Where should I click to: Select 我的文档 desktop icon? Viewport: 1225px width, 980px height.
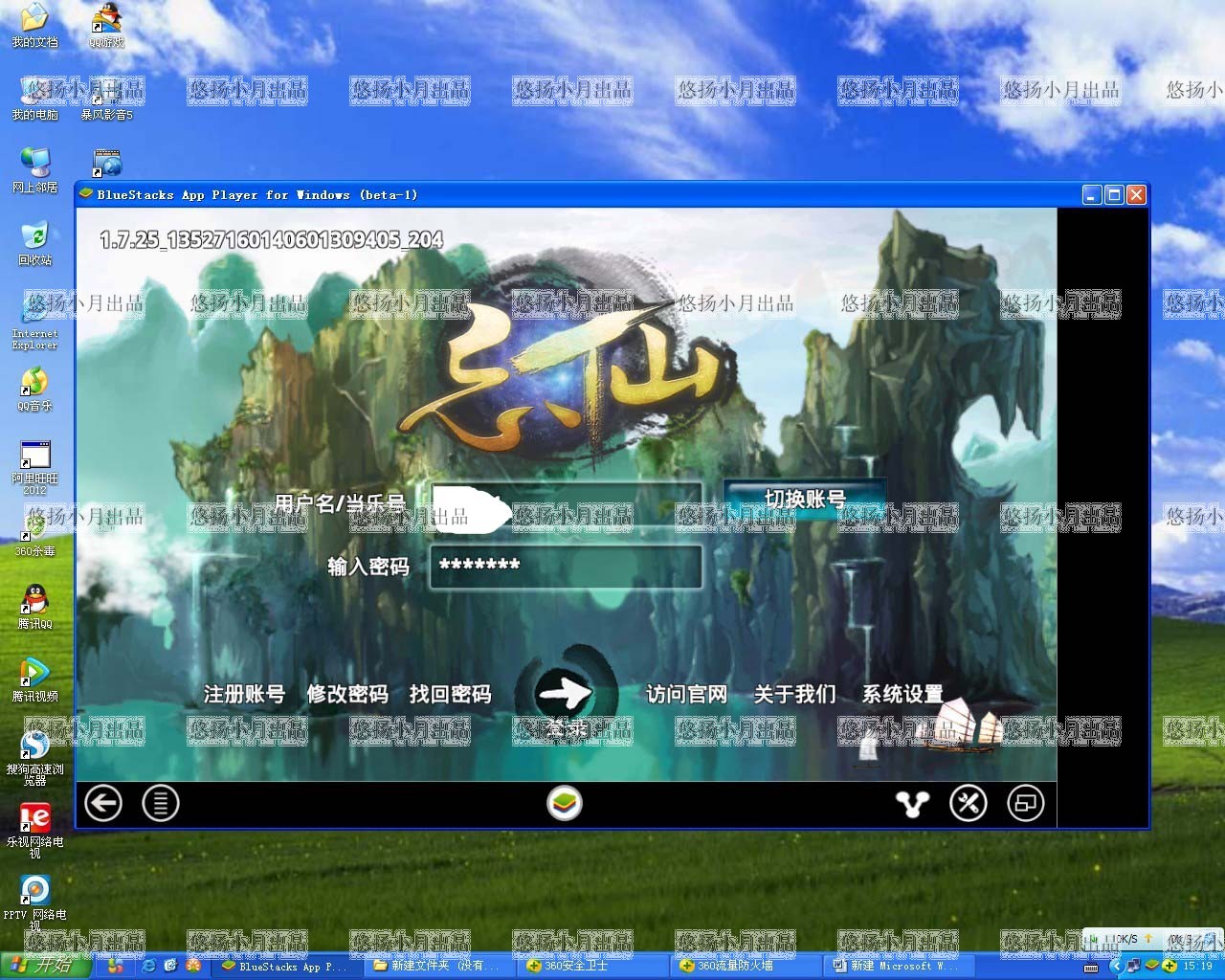(34, 26)
